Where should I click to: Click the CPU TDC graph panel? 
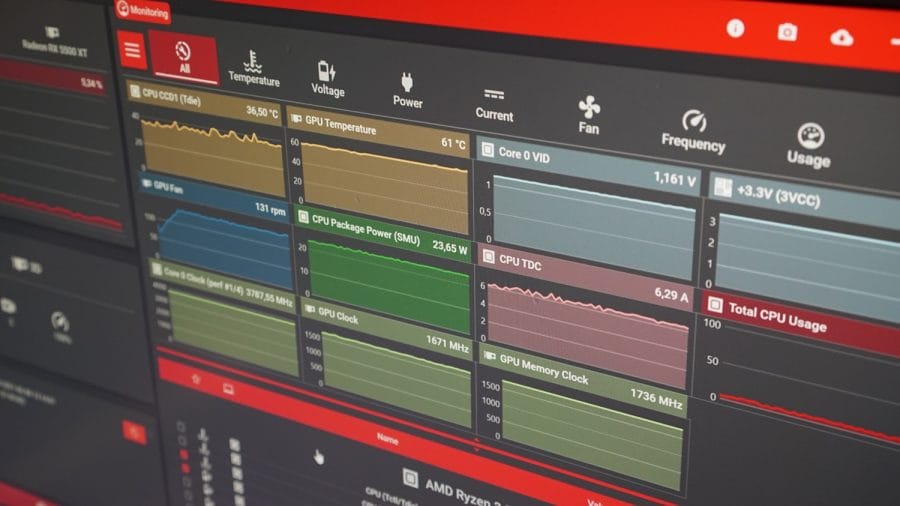[587, 325]
